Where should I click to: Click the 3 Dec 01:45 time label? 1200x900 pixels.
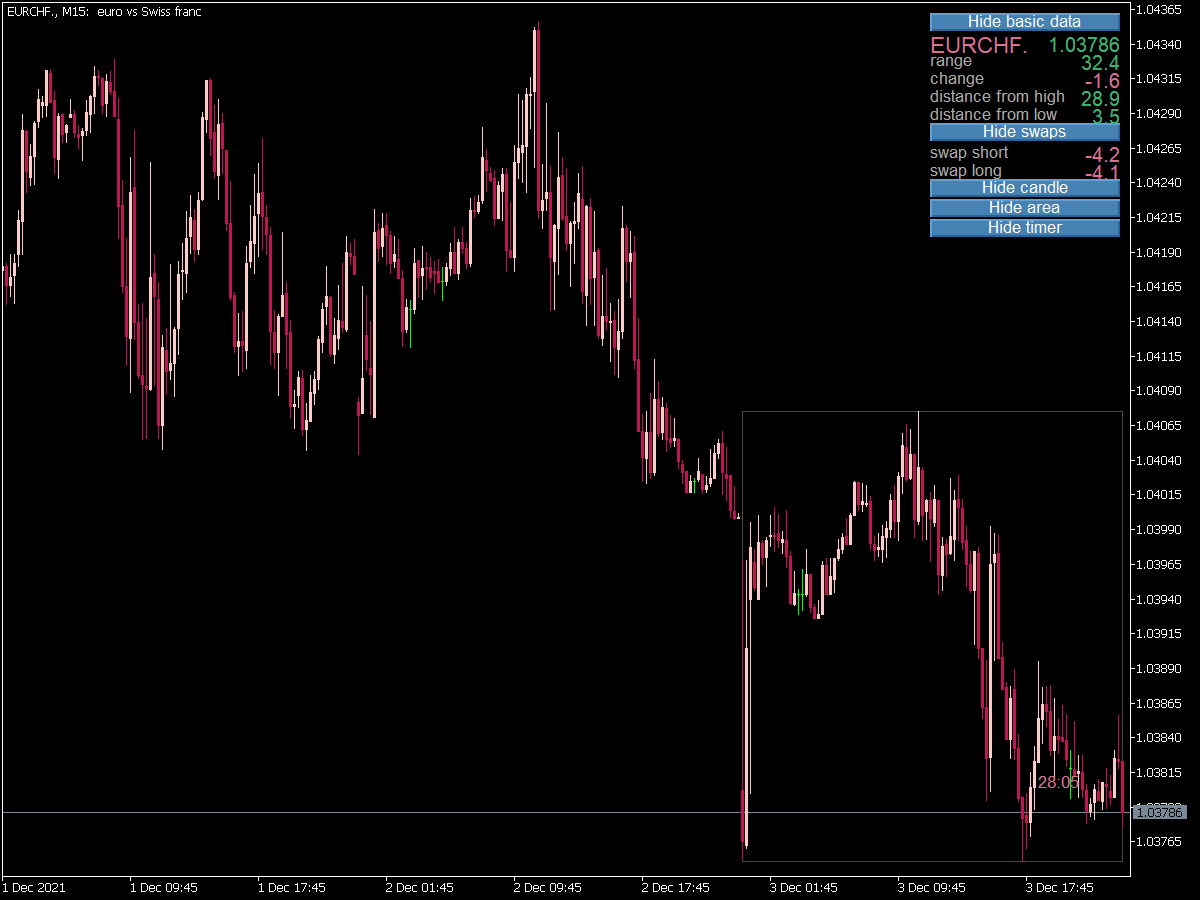(x=804, y=888)
